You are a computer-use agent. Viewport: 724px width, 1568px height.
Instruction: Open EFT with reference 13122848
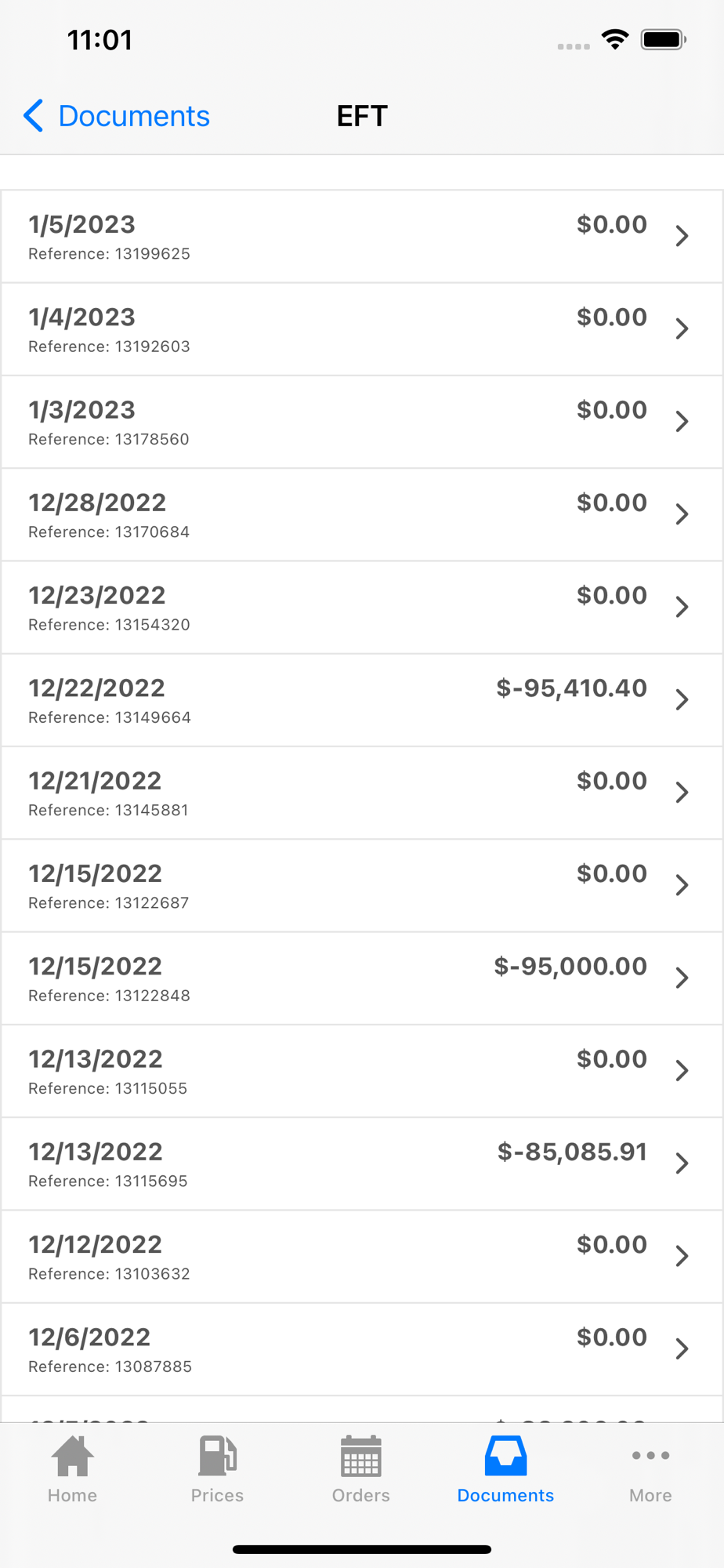click(x=362, y=978)
